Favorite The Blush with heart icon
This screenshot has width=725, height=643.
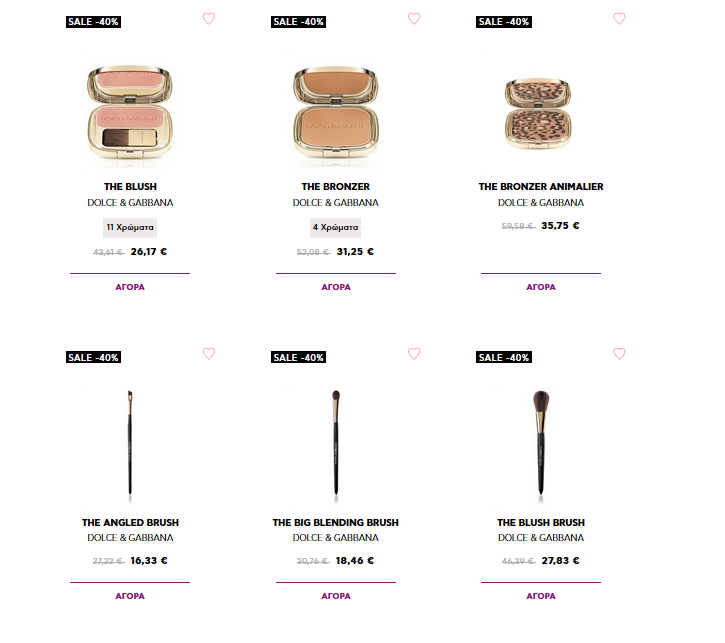pos(209,18)
